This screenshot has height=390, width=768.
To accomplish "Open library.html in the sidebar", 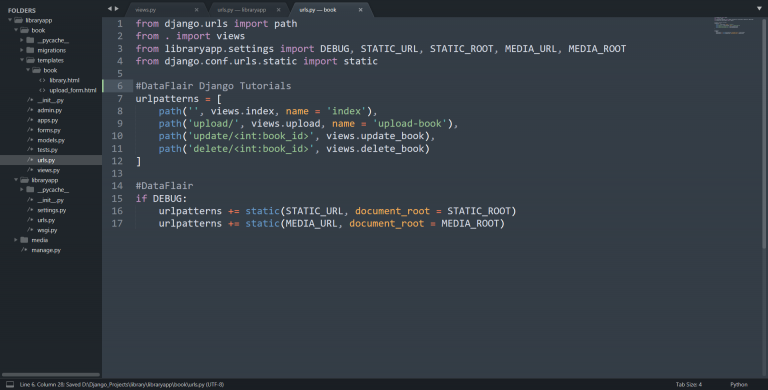I will pos(64,80).
